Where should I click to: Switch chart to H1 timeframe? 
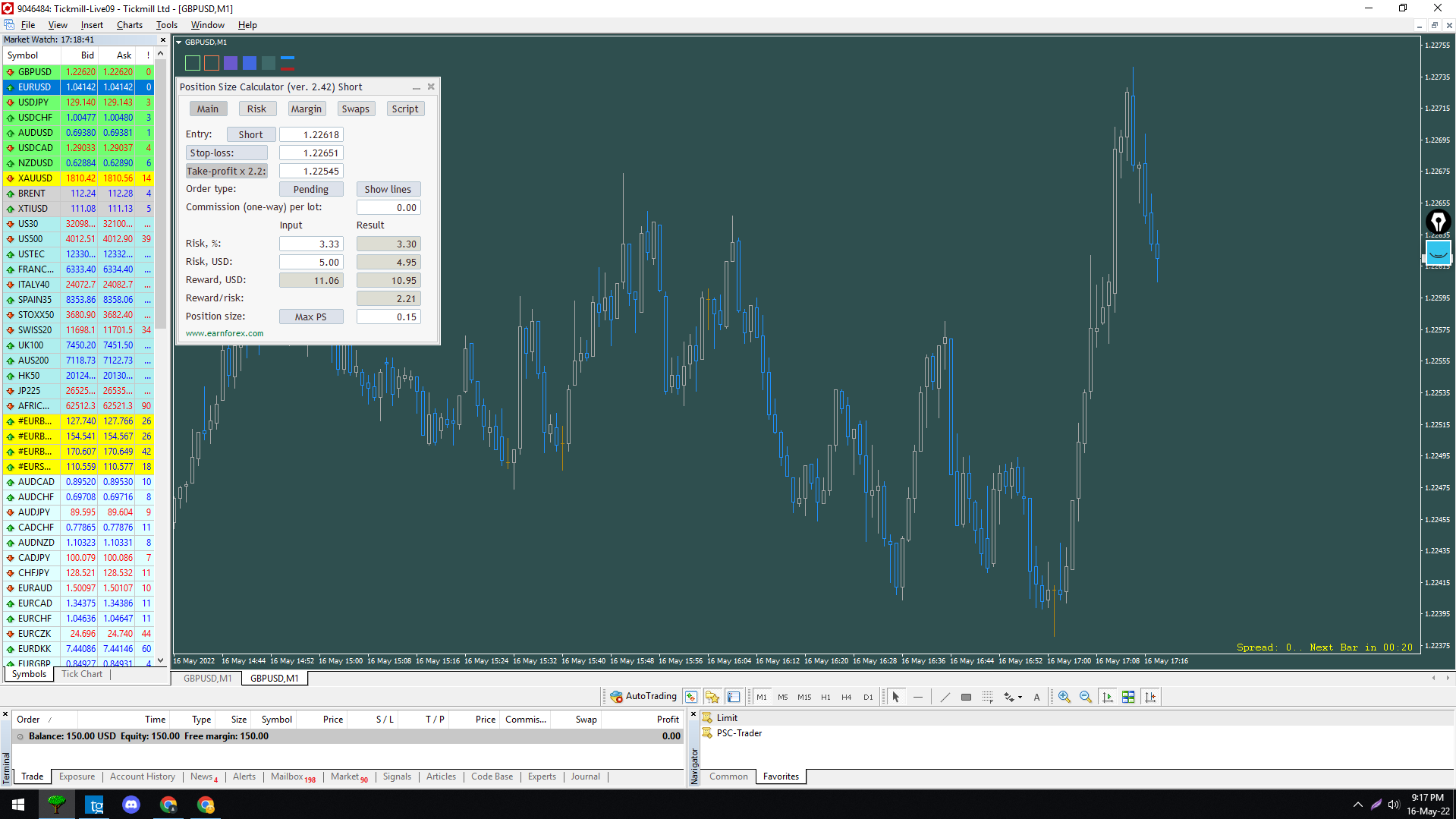tap(825, 696)
